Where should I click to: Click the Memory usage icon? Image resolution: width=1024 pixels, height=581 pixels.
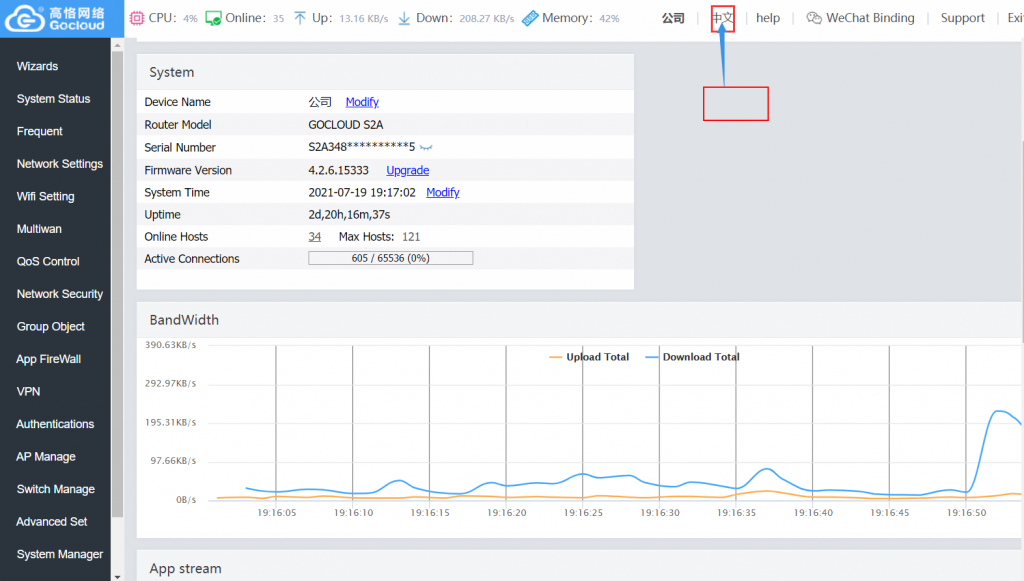(530, 18)
